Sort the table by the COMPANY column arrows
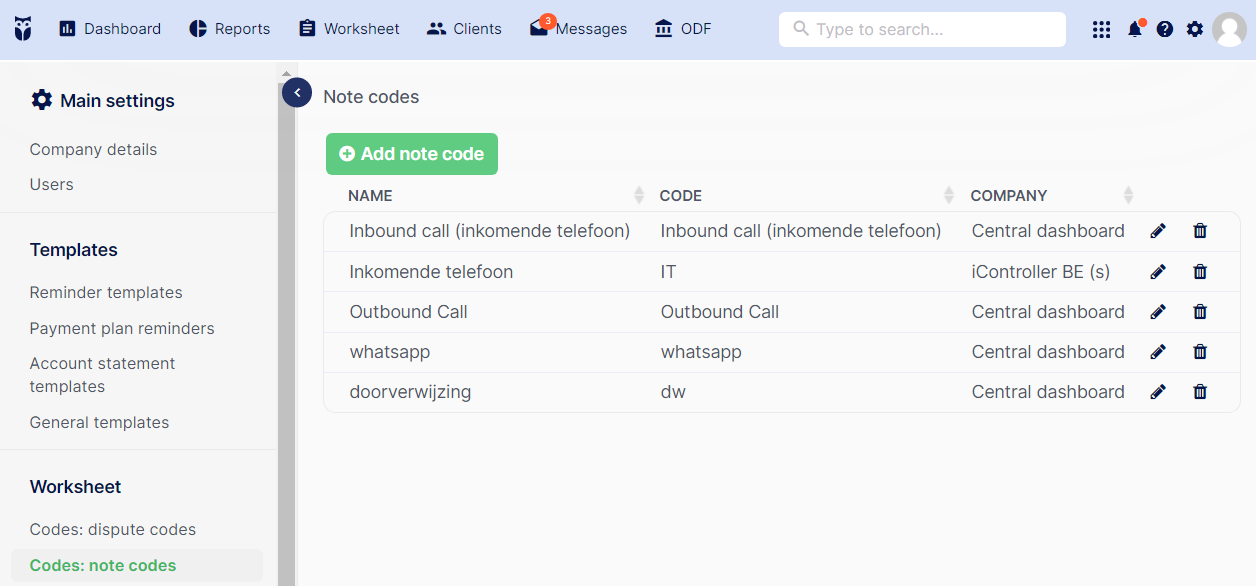 pos(1128,194)
